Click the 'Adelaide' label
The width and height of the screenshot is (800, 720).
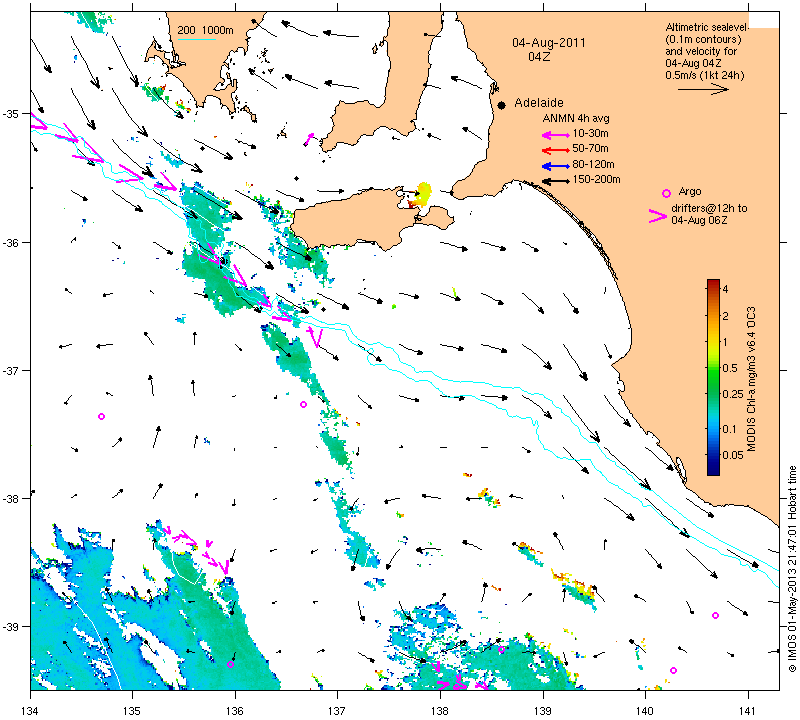[x=538, y=103]
